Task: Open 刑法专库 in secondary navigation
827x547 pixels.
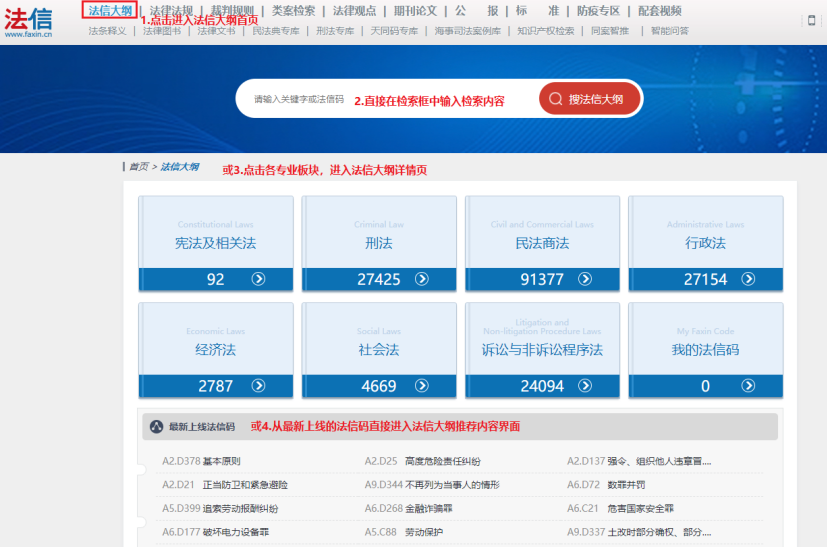Action: 335,31
